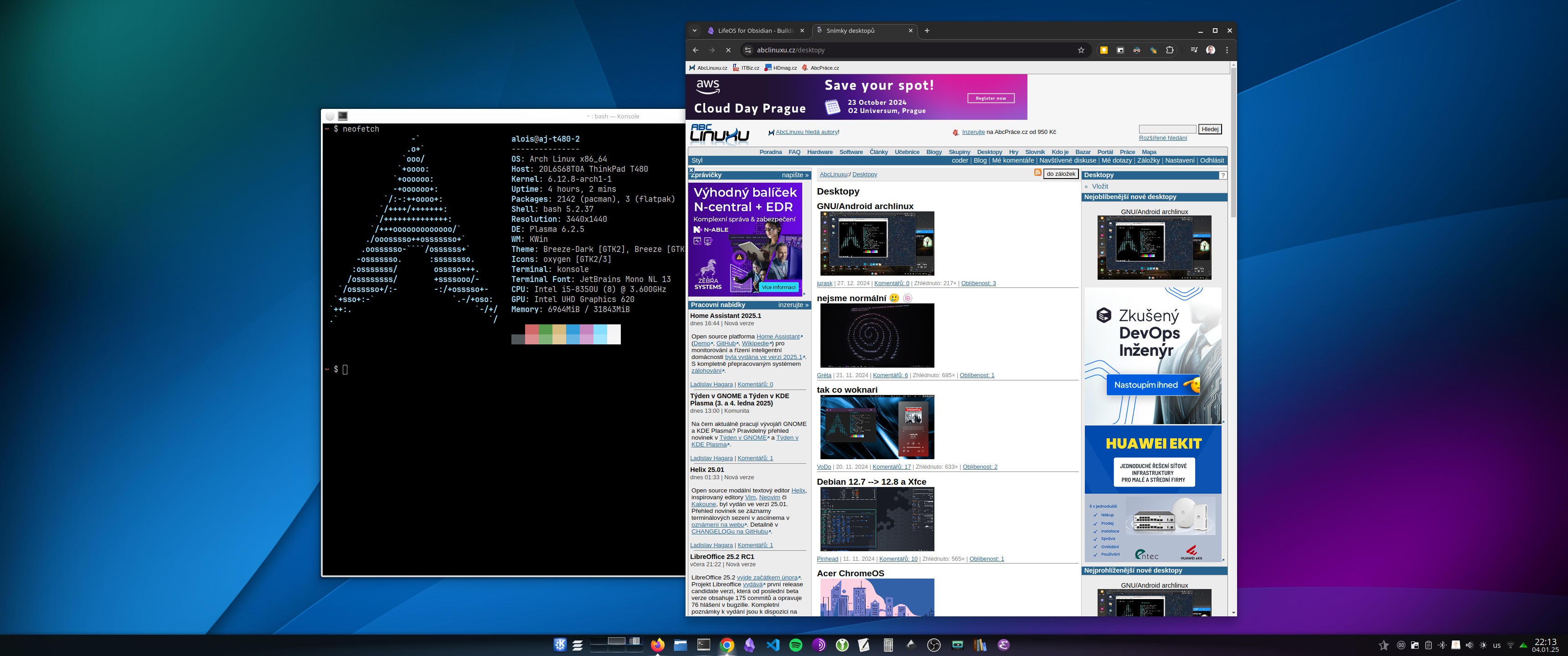This screenshot has width=1568, height=656.
Task: Open the virtual desktop pager
Action: click(x=616, y=645)
